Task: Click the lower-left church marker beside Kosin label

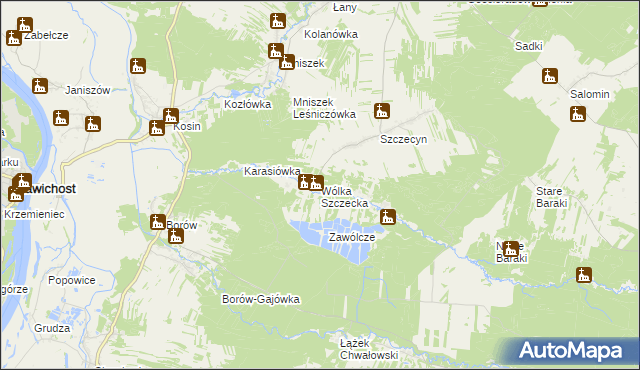Action: (157, 128)
